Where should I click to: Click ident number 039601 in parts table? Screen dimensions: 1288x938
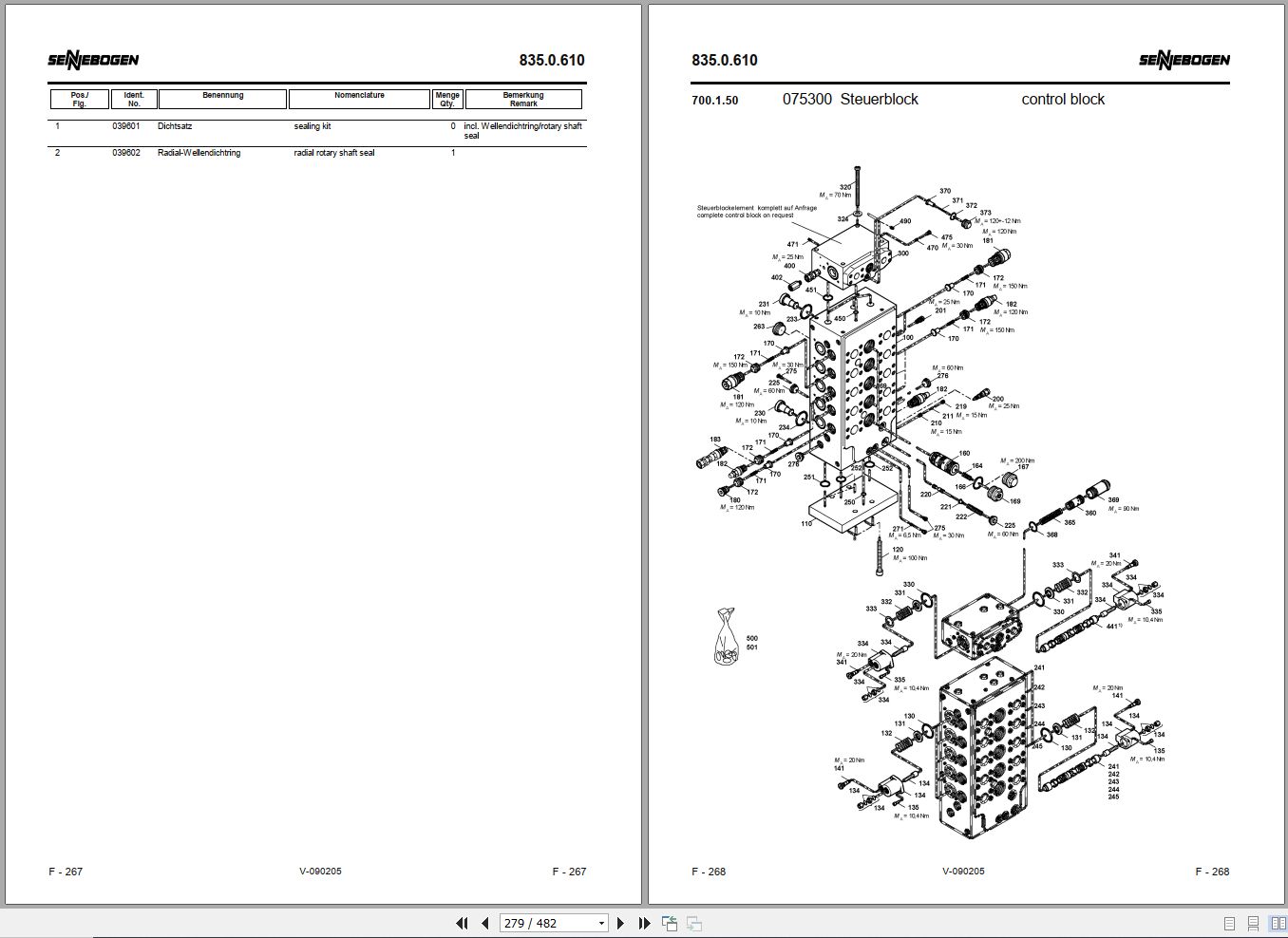(x=126, y=126)
